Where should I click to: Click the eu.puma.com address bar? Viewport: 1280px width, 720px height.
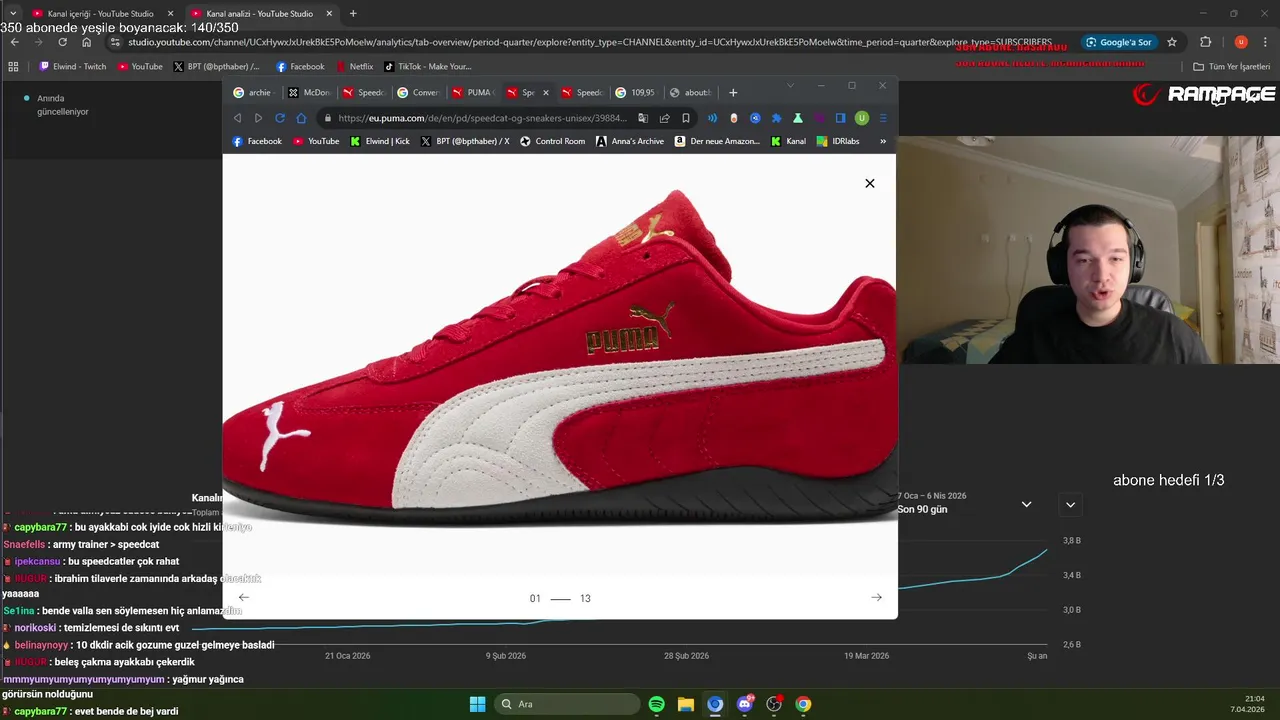[483, 118]
